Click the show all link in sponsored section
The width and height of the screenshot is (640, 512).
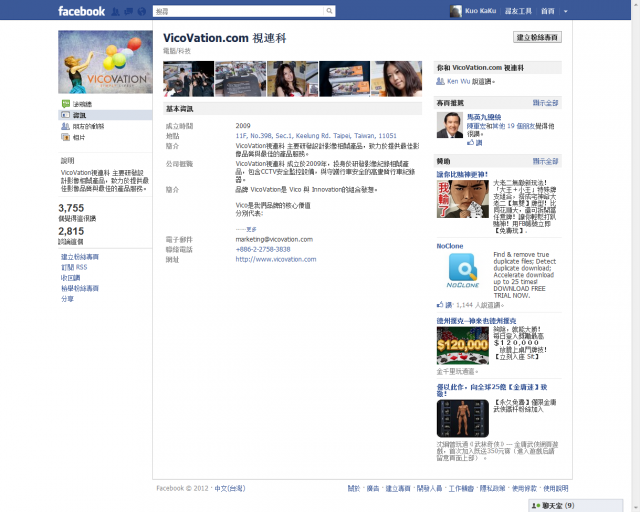(x=545, y=161)
